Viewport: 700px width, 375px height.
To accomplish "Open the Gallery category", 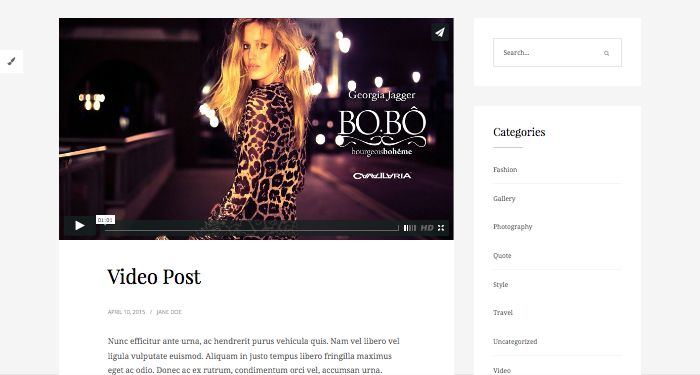I will tap(504, 198).
